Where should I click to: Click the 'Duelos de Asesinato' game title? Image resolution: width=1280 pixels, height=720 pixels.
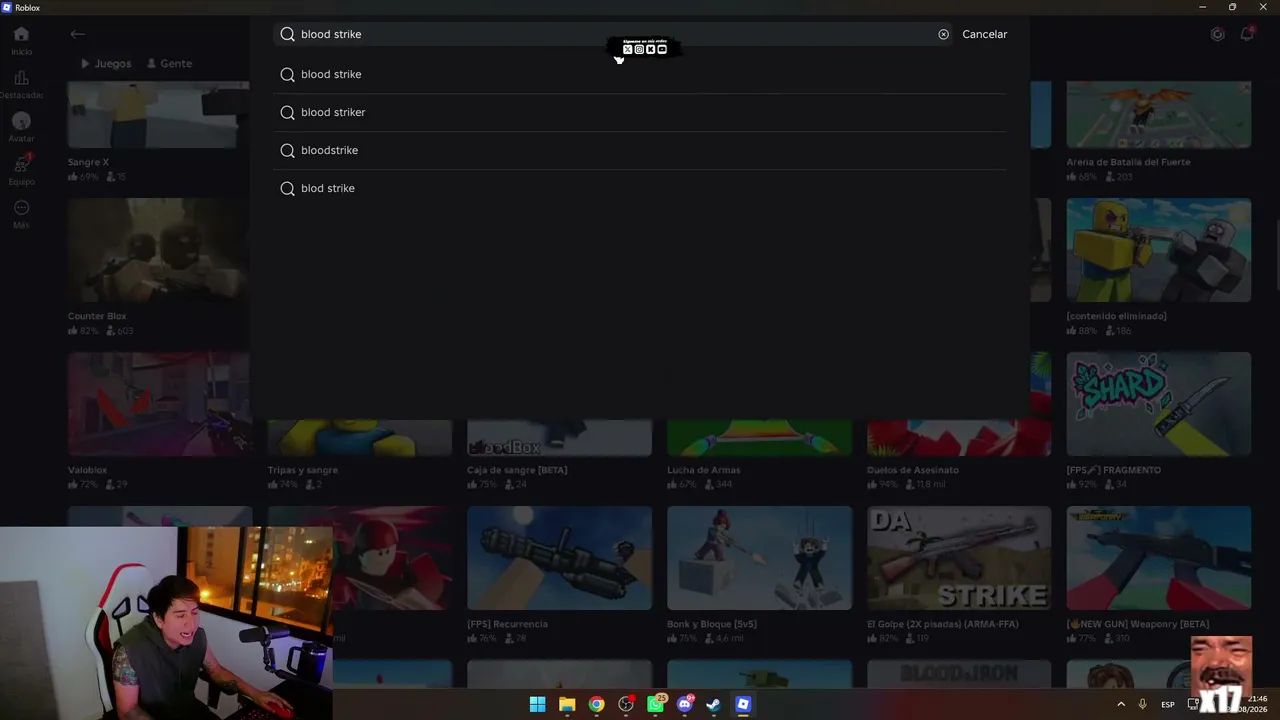tap(913, 470)
